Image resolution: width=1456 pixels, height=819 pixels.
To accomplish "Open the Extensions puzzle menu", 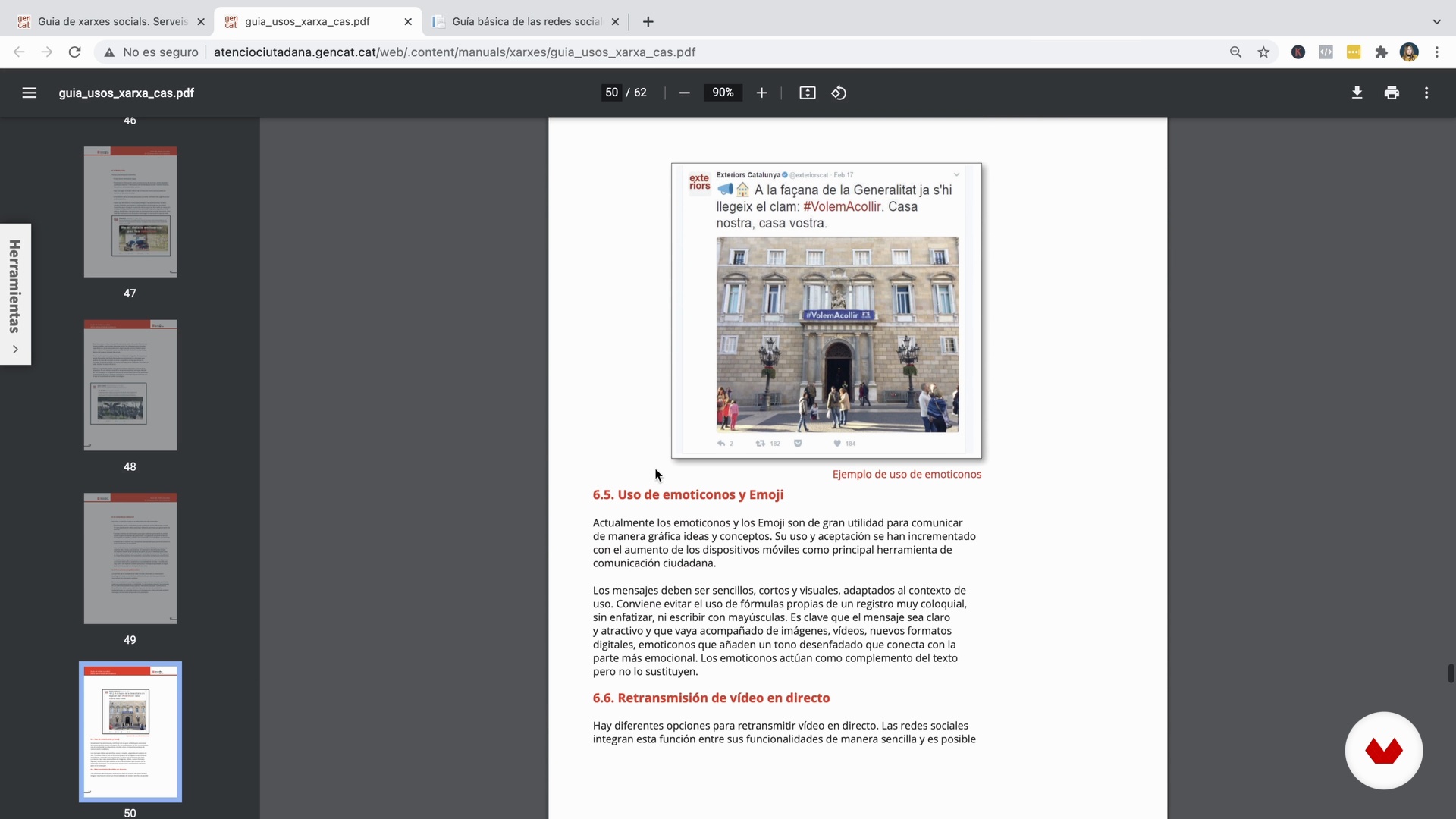I will [1382, 52].
